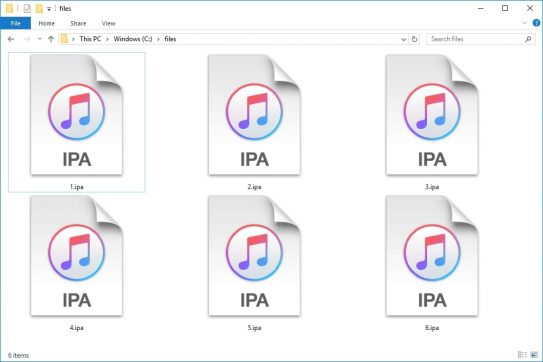The width and height of the screenshot is (543, 362).
Task: Go back with the Back arrow
Action: click(x=11, y=39)
